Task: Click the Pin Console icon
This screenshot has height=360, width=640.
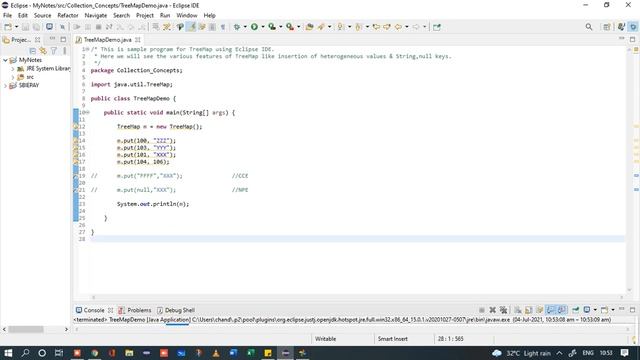Action: tap(576, 310)
